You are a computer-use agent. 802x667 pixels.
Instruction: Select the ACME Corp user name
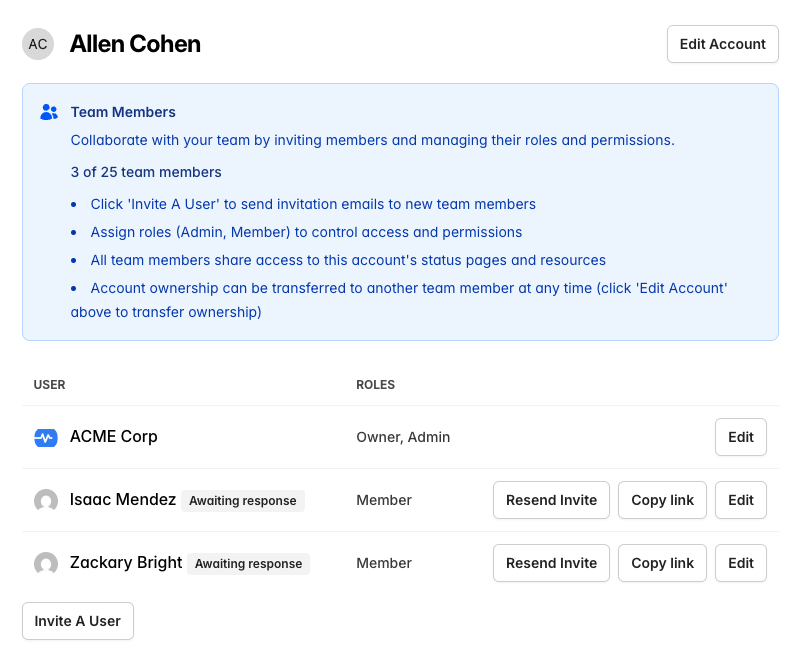(x=114, y=437)
